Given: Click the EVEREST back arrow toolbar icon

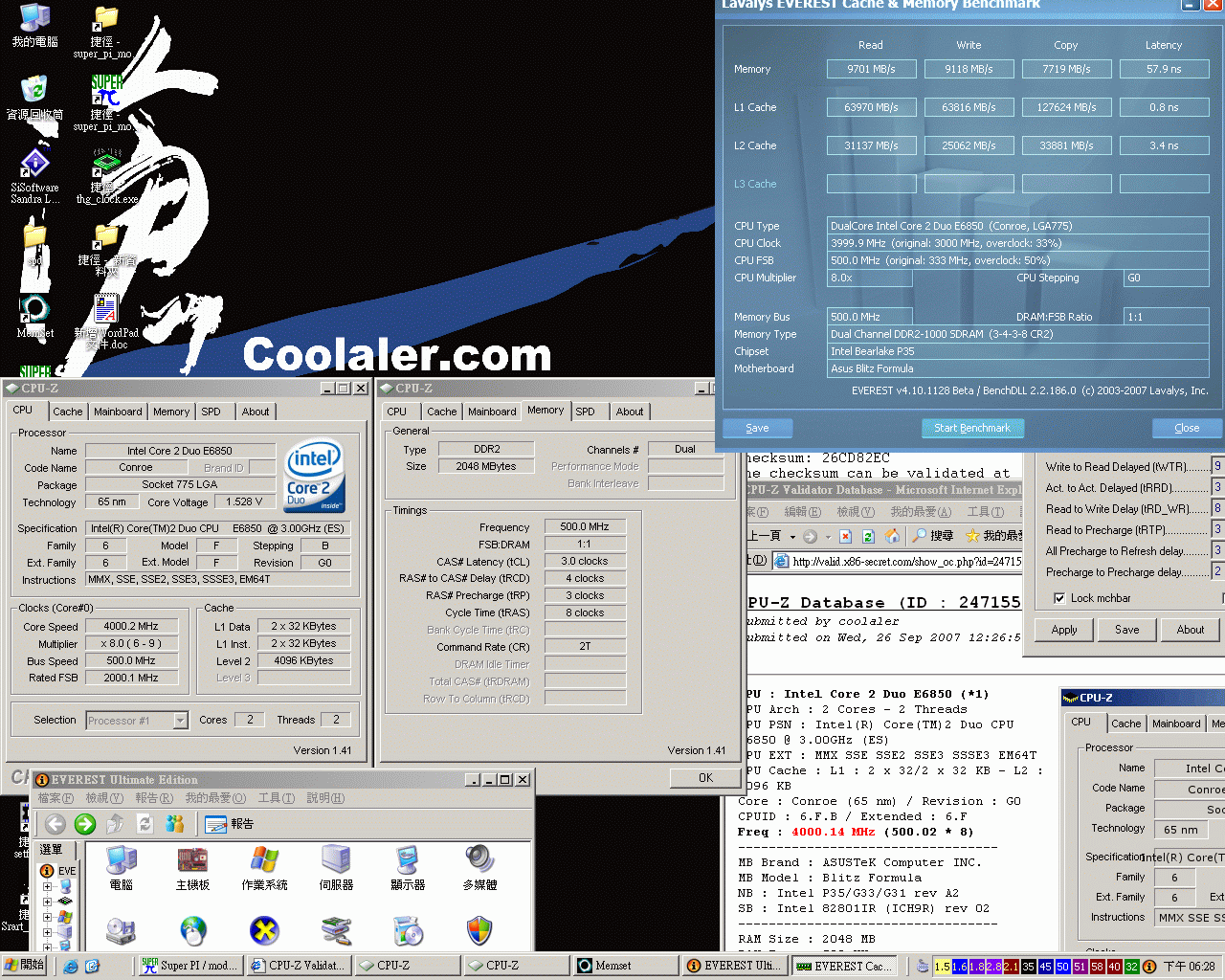Looking at the screenshot, I should point(56,823).
